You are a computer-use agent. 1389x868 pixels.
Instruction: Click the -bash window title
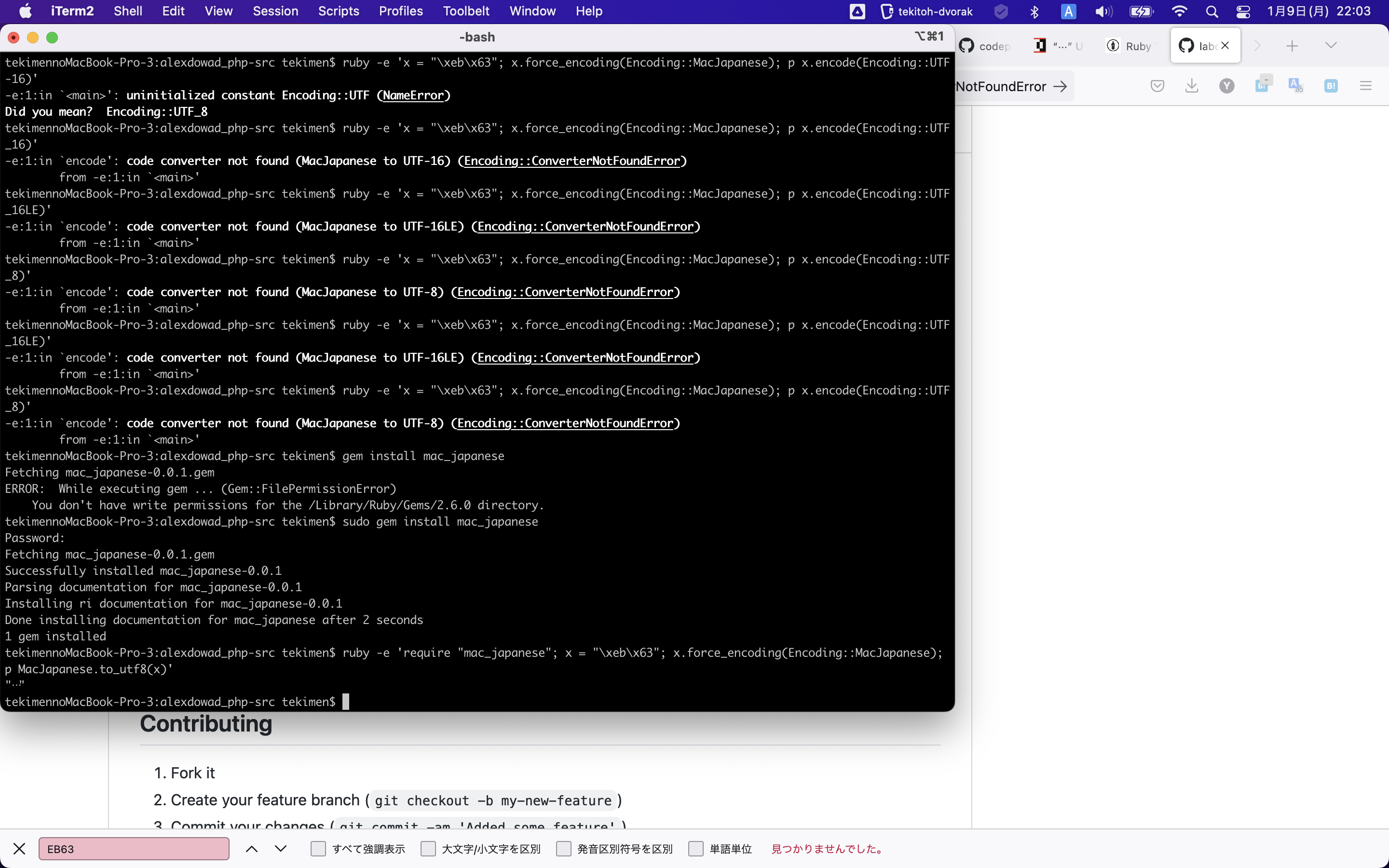pyautogui.click(x=477, y=37)
